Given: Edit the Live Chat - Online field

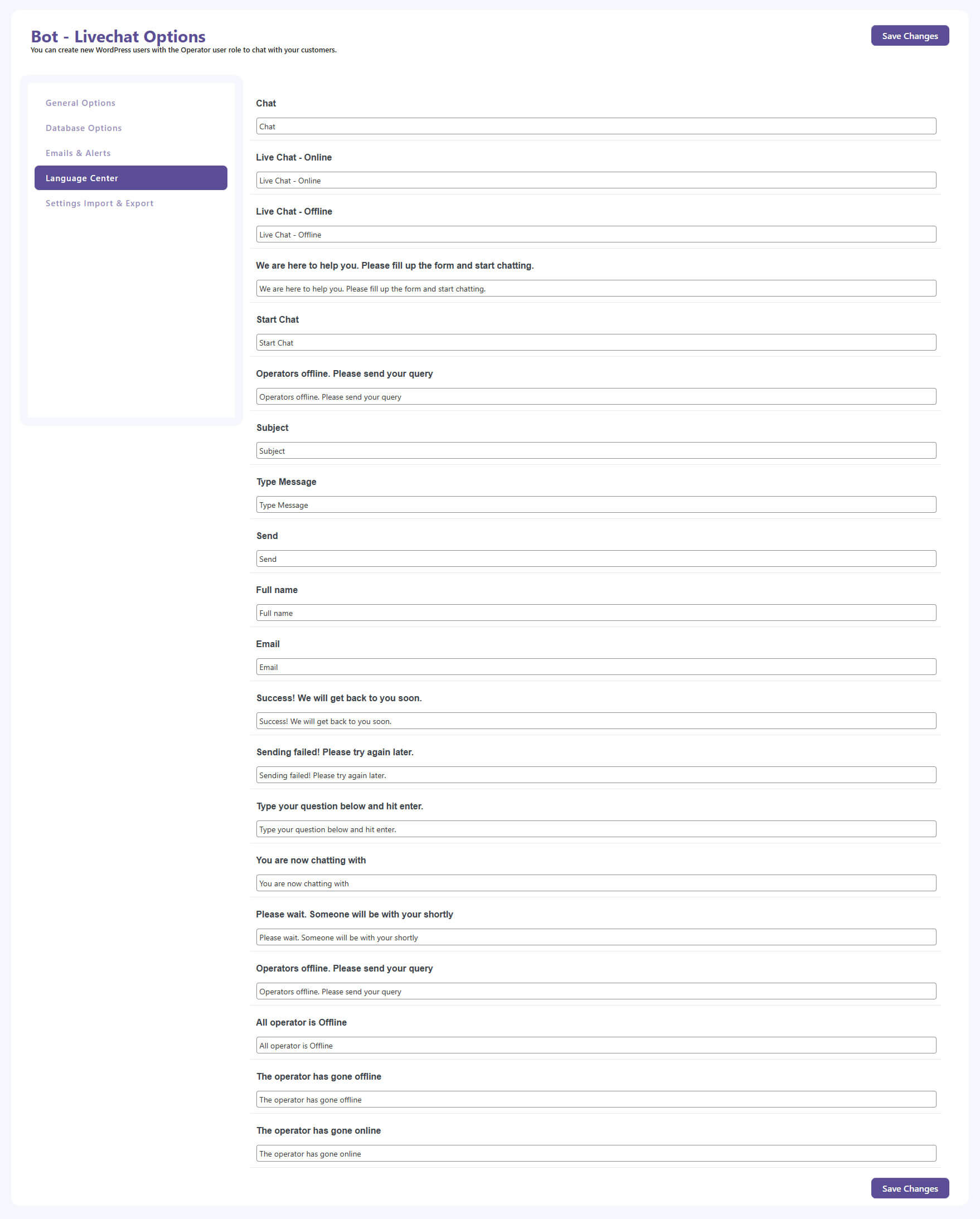Looking at the screenshot, I should pyautogui.click(x=596, y=181).
